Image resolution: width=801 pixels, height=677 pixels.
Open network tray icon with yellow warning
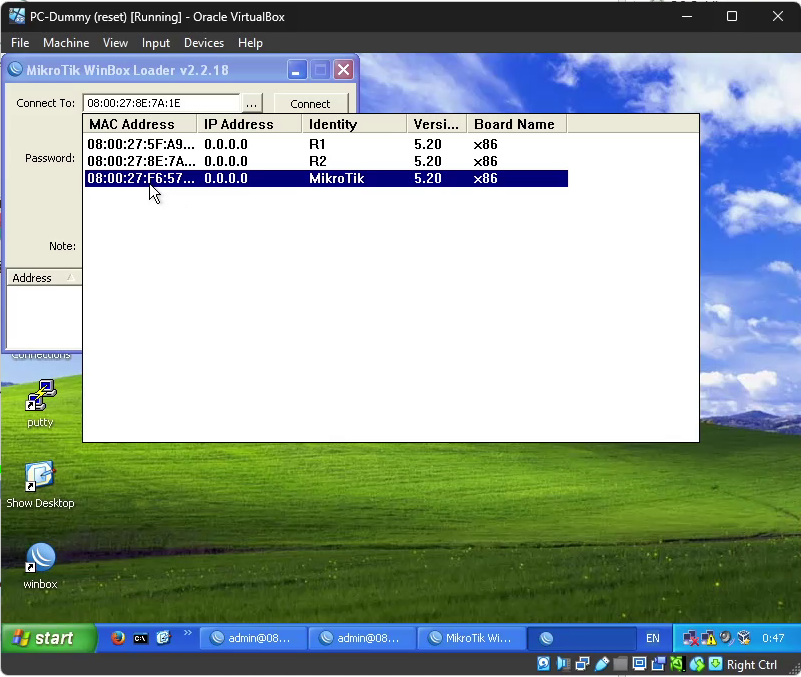pos(708,638)
